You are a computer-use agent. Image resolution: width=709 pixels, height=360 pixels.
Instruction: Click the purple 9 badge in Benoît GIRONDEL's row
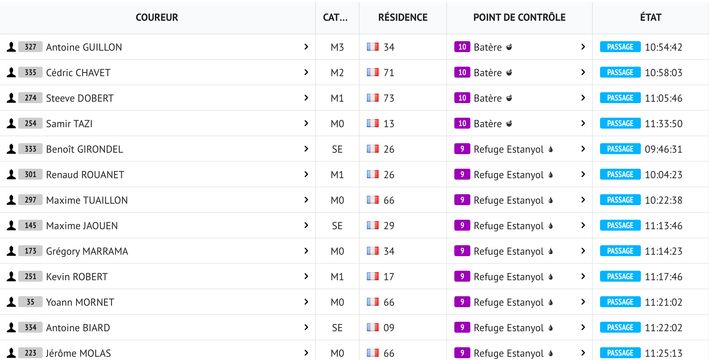click(462, 149)
